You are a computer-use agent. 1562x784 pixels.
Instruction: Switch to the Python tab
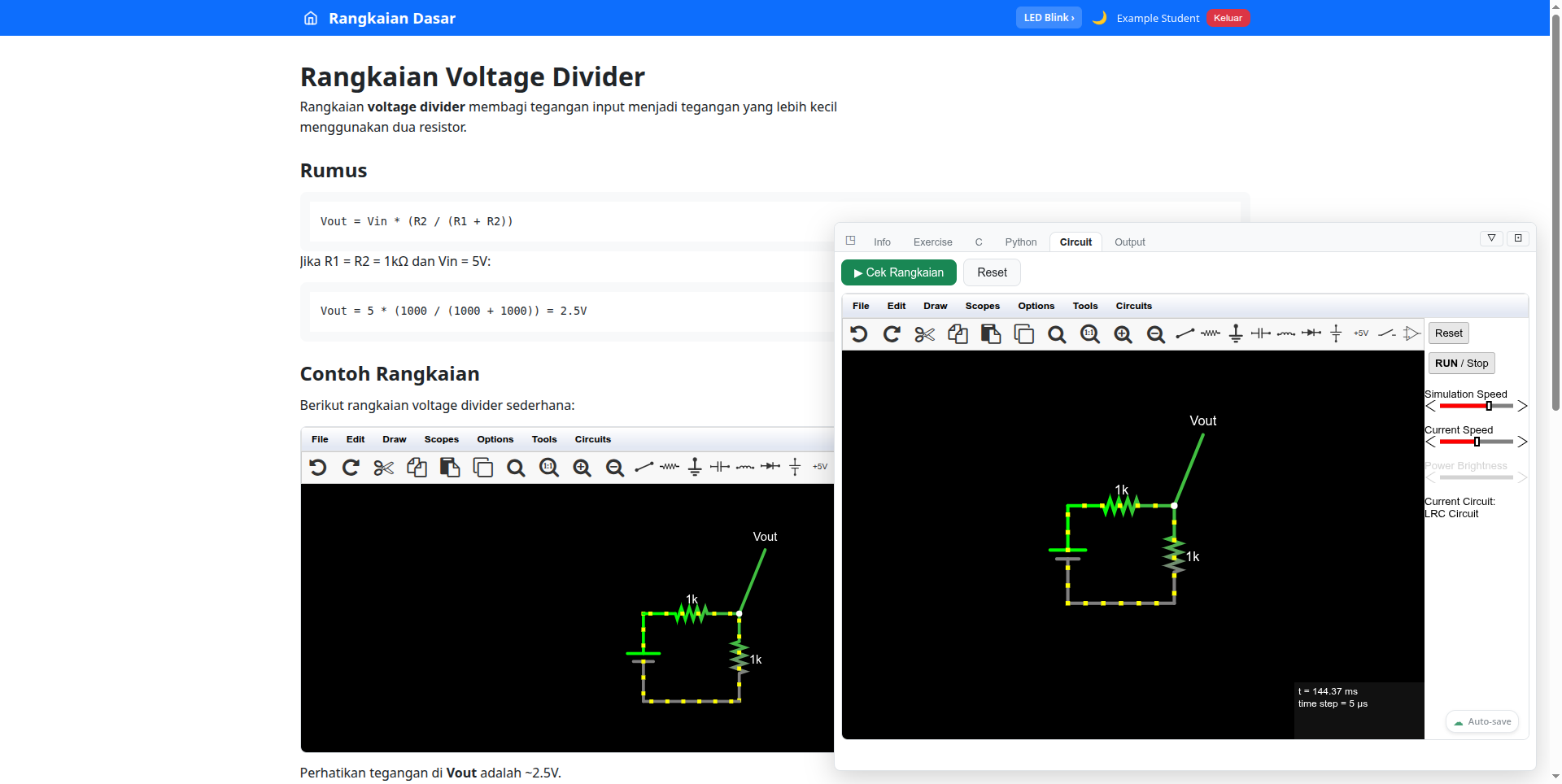(x=1020, y=242)
